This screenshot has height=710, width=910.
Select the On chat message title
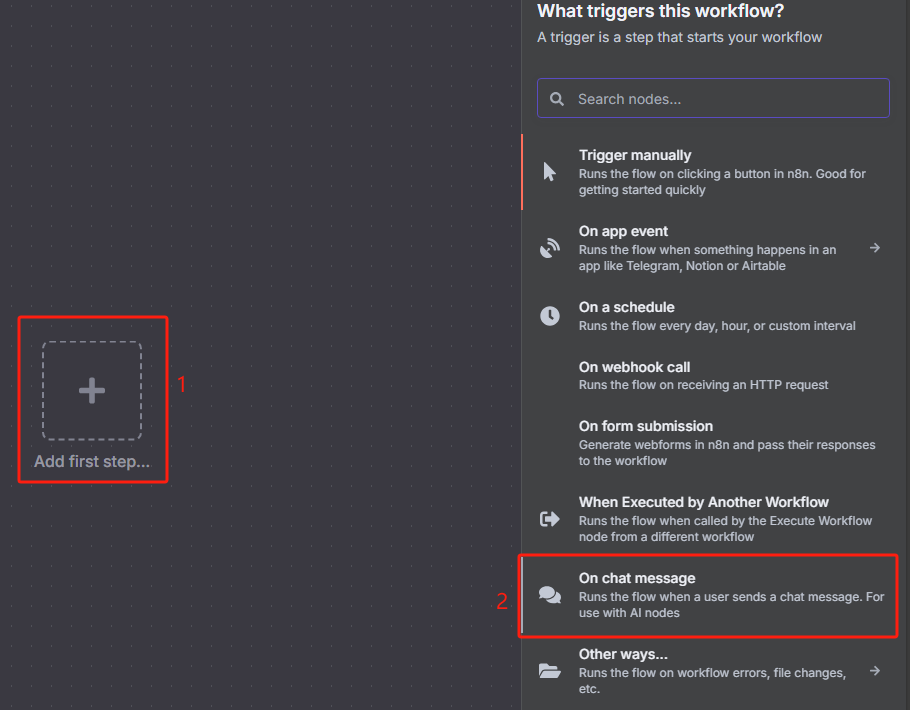637,578
